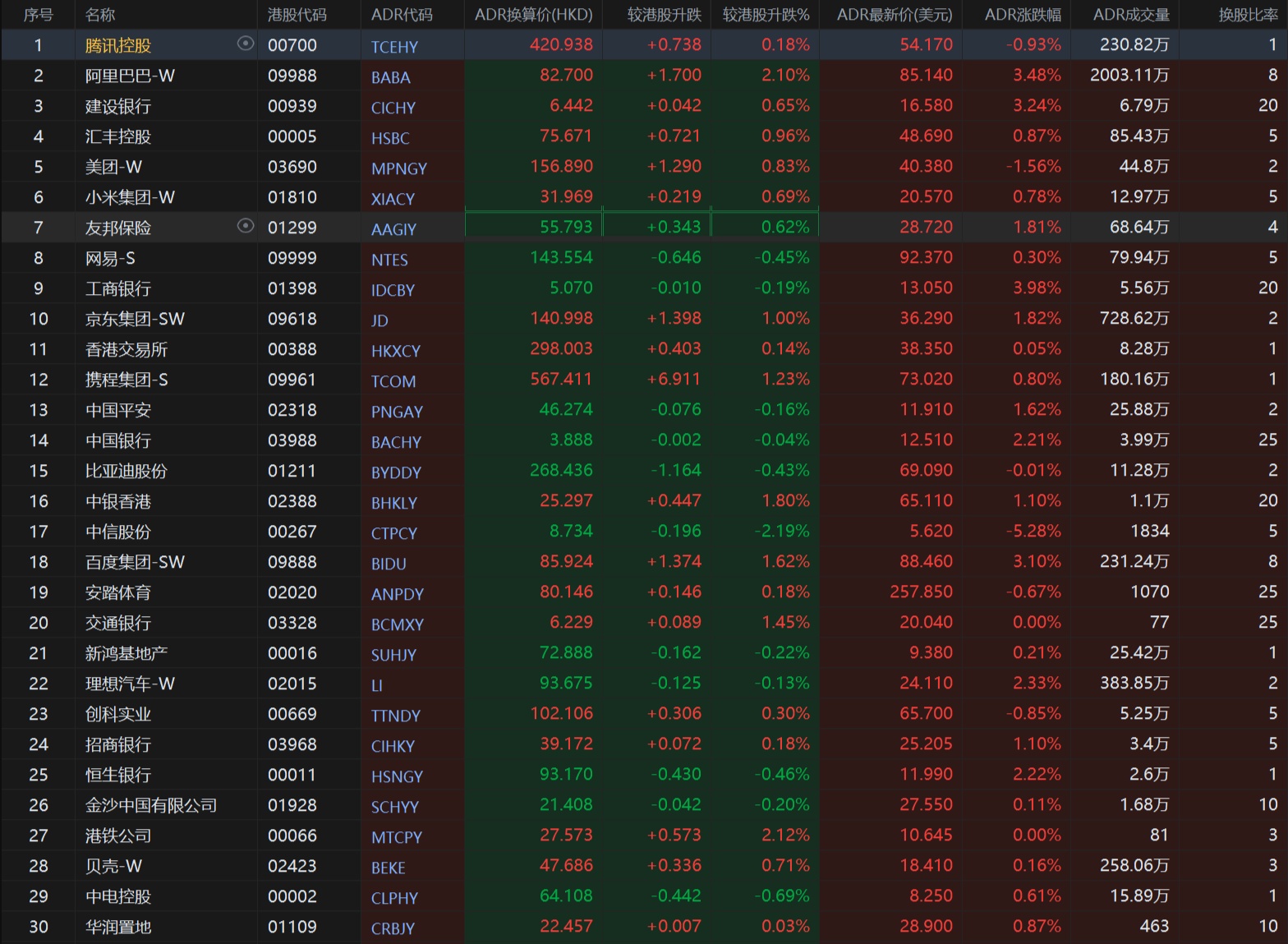Click the circle icon beside 腾讯控股
This screenshot has width=1288, height=944.
tap(245, 44)
